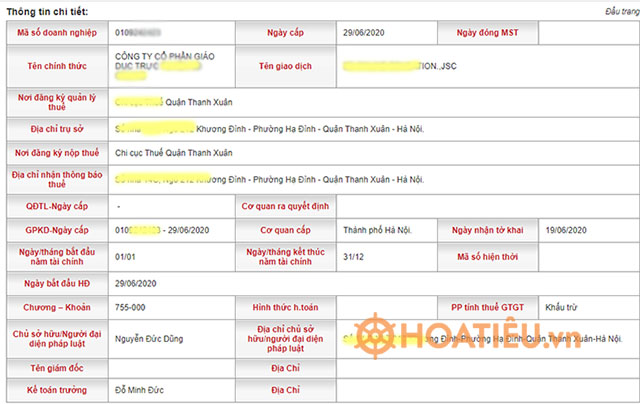Select the fiscal year end value 31/12
The height and width of the screenshot is (404, 640).
point(353,256)
